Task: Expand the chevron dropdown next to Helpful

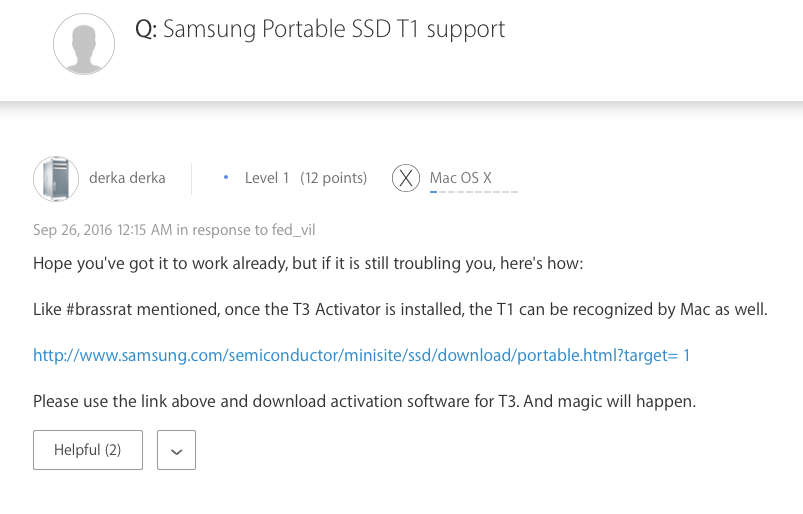Action: coord(176,450)
